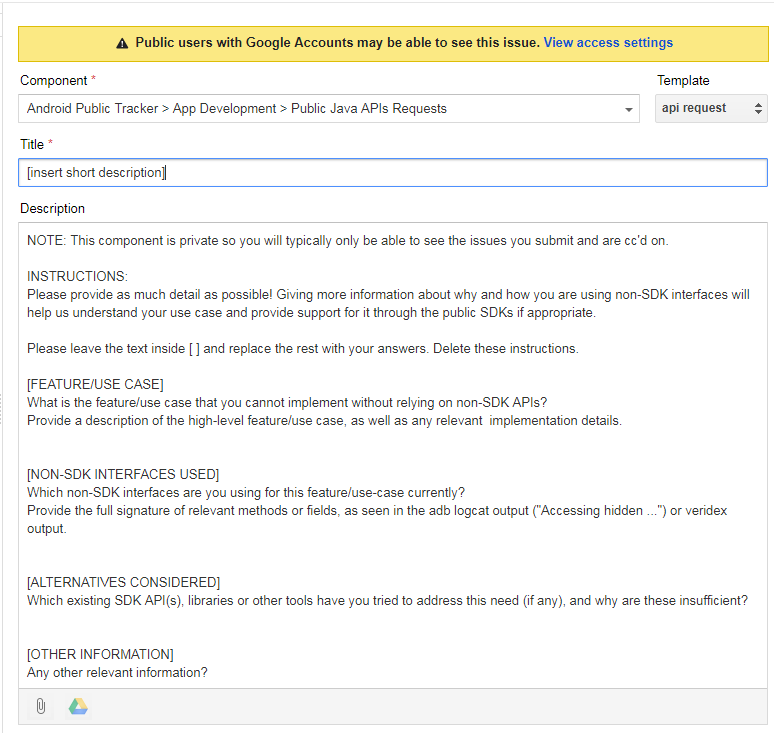Open the View access settings link

tap(608, 43)
